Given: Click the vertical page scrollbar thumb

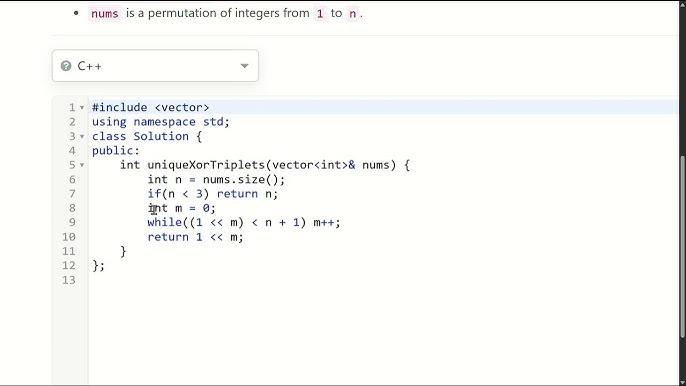Looking at the screenshot, I should tap(682, 247).
